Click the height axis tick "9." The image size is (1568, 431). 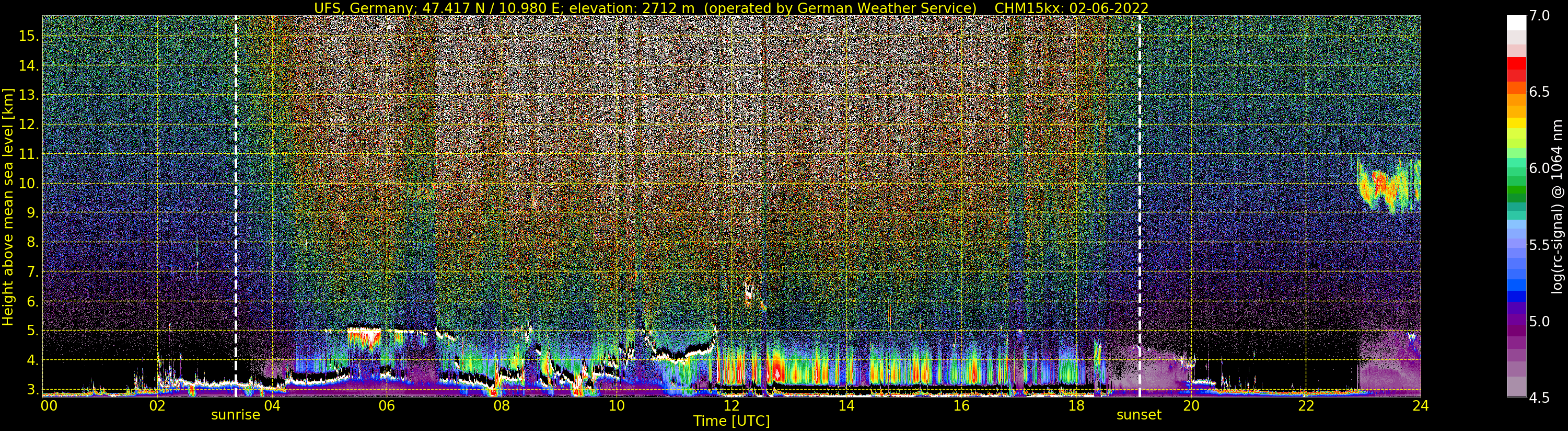(x=32, y=213)
